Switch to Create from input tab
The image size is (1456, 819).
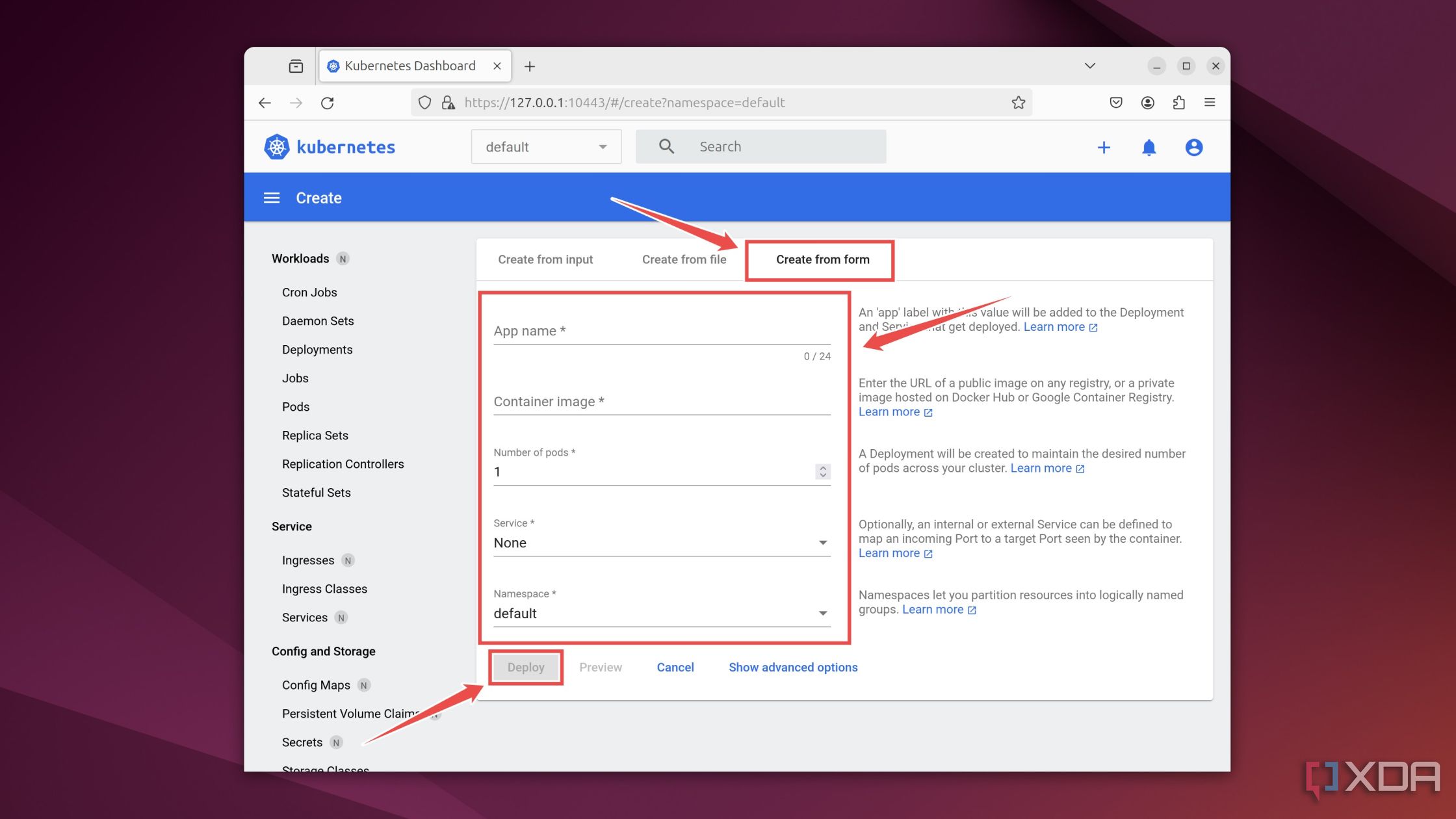click(545, 259)
